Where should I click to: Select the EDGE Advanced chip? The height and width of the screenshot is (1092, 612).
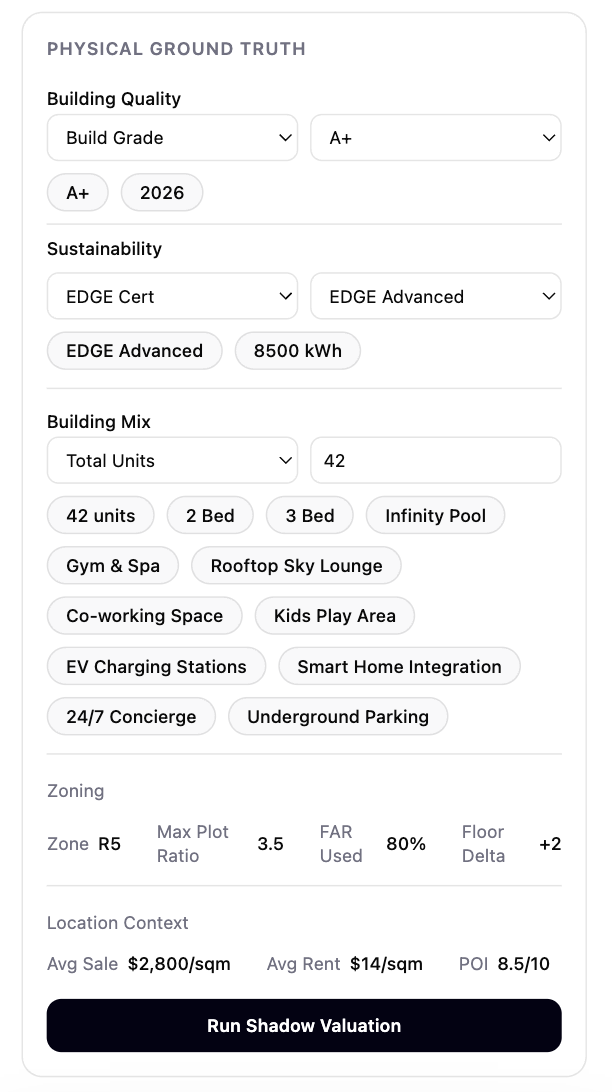tap(134, 351)
